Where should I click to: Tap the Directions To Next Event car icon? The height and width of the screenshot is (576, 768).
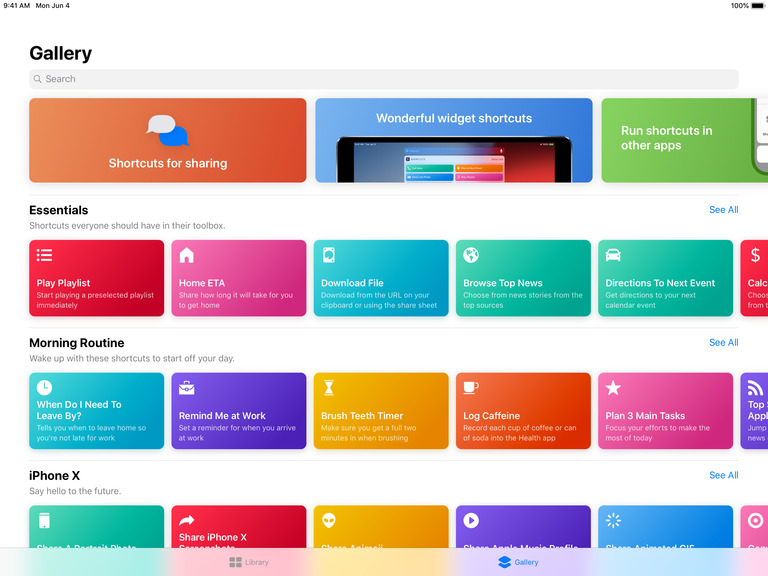[x=613, y=255]
